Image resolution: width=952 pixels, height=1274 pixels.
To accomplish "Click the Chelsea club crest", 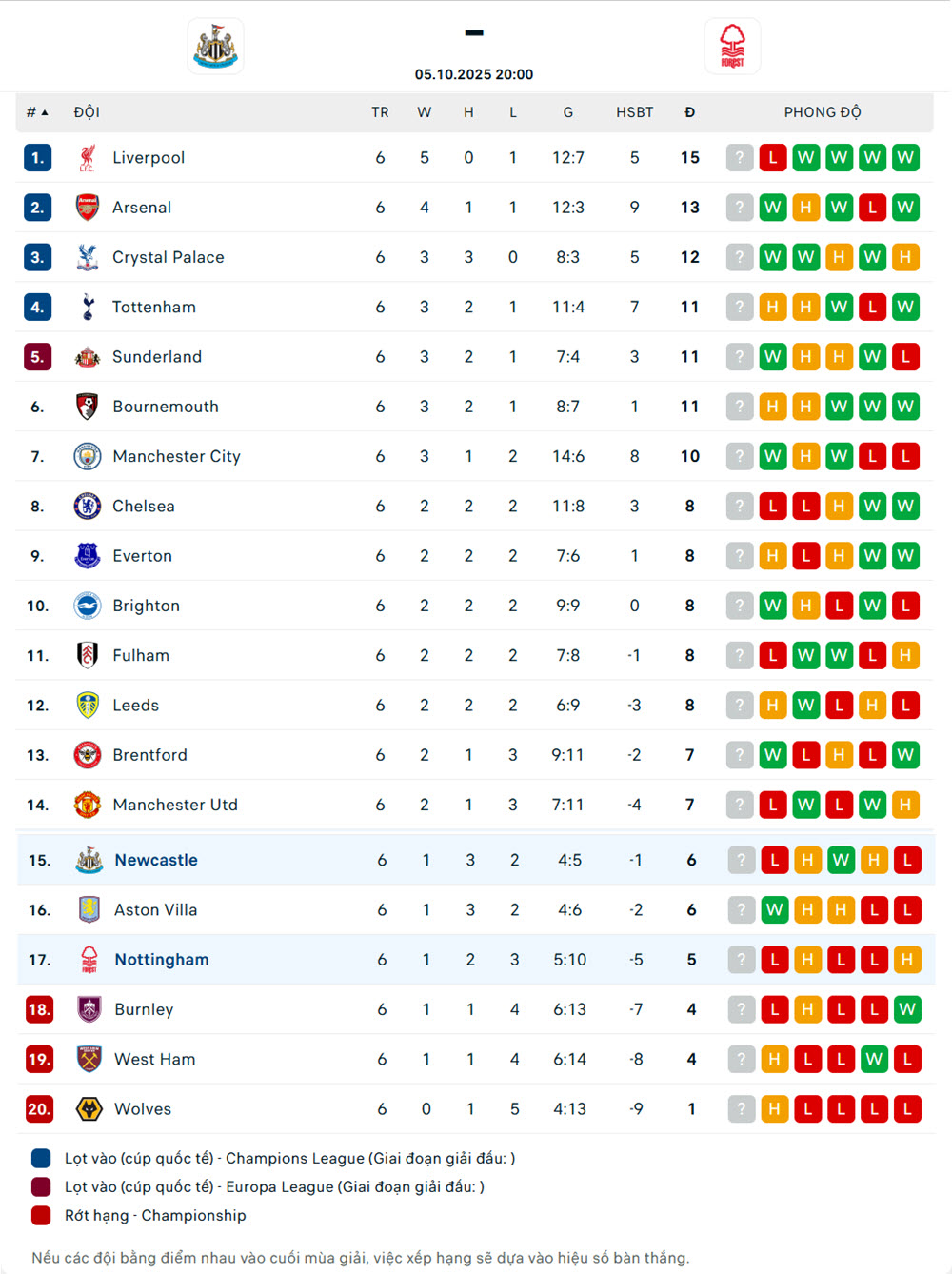I will point(88,506).
